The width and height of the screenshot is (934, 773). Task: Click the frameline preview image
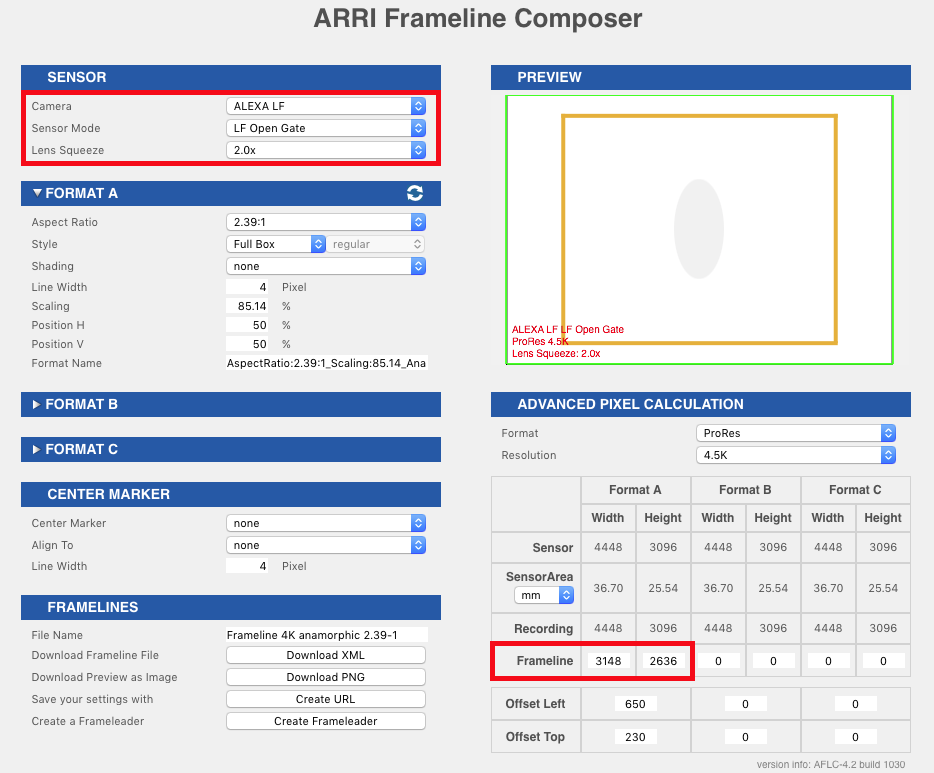[x=699, y=230]
